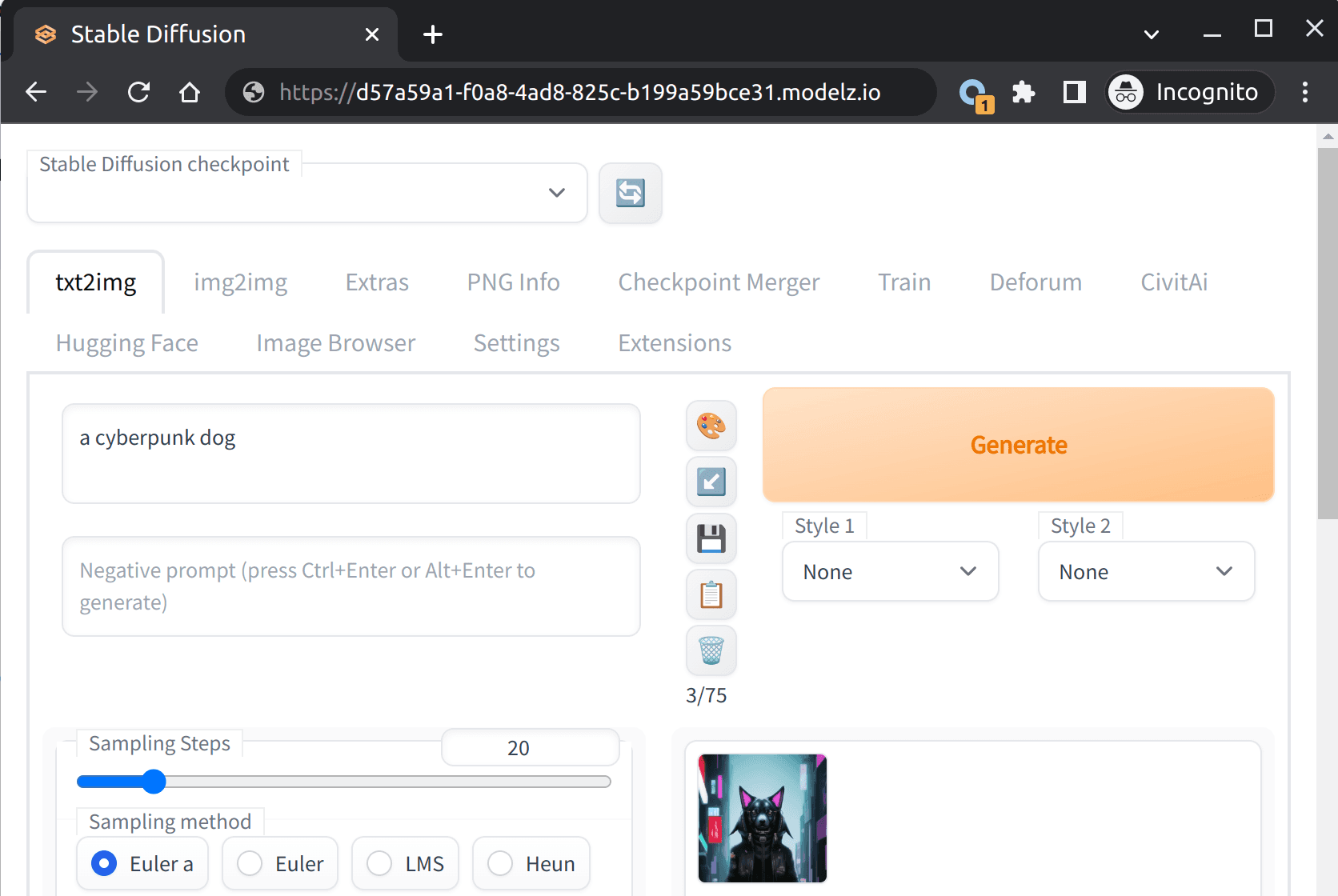Select the LMS sampling method
The image size is (1338, 896).
tap(405, 863)
